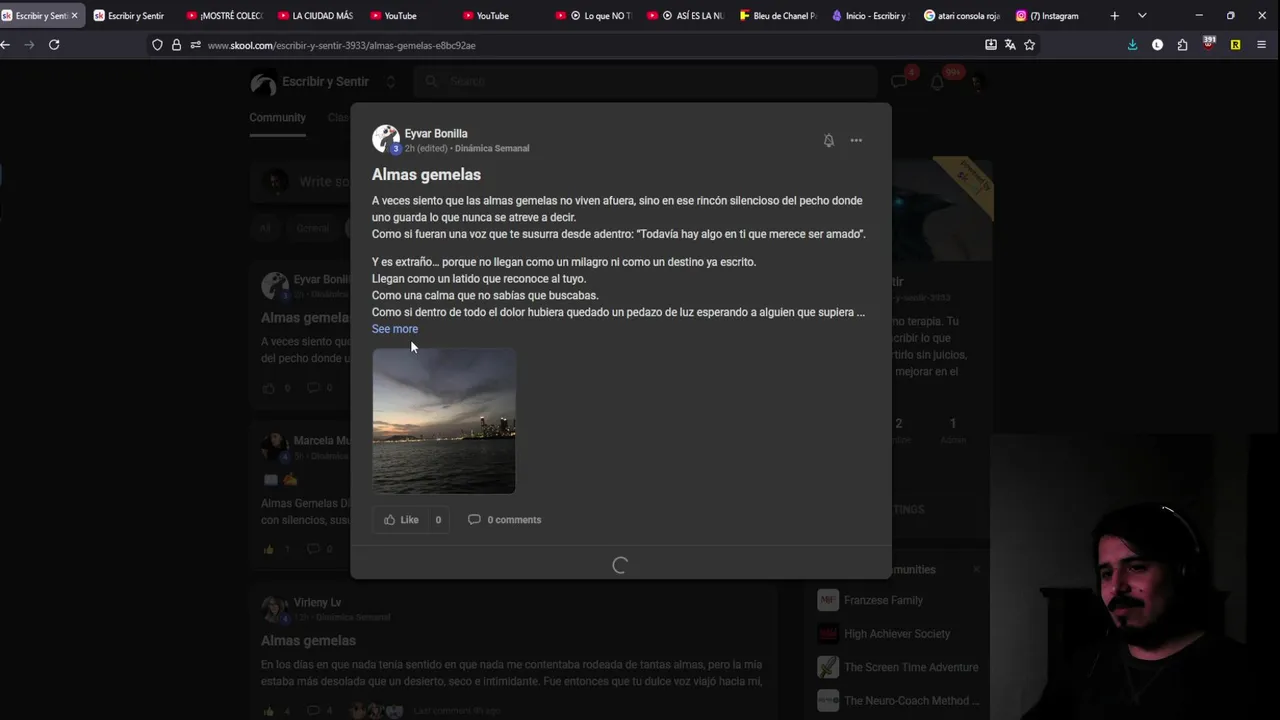Image resolution: width=1280 pixels, height=720 pixels.
Task: Switch to the Bleu de Chanel tab
Action: [778, 16]
